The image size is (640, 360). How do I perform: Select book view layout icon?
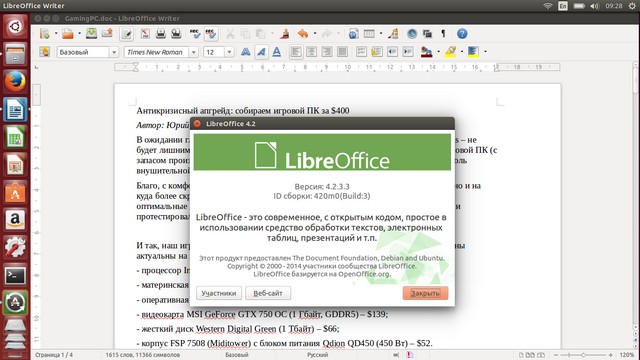[x=541, y=355]
